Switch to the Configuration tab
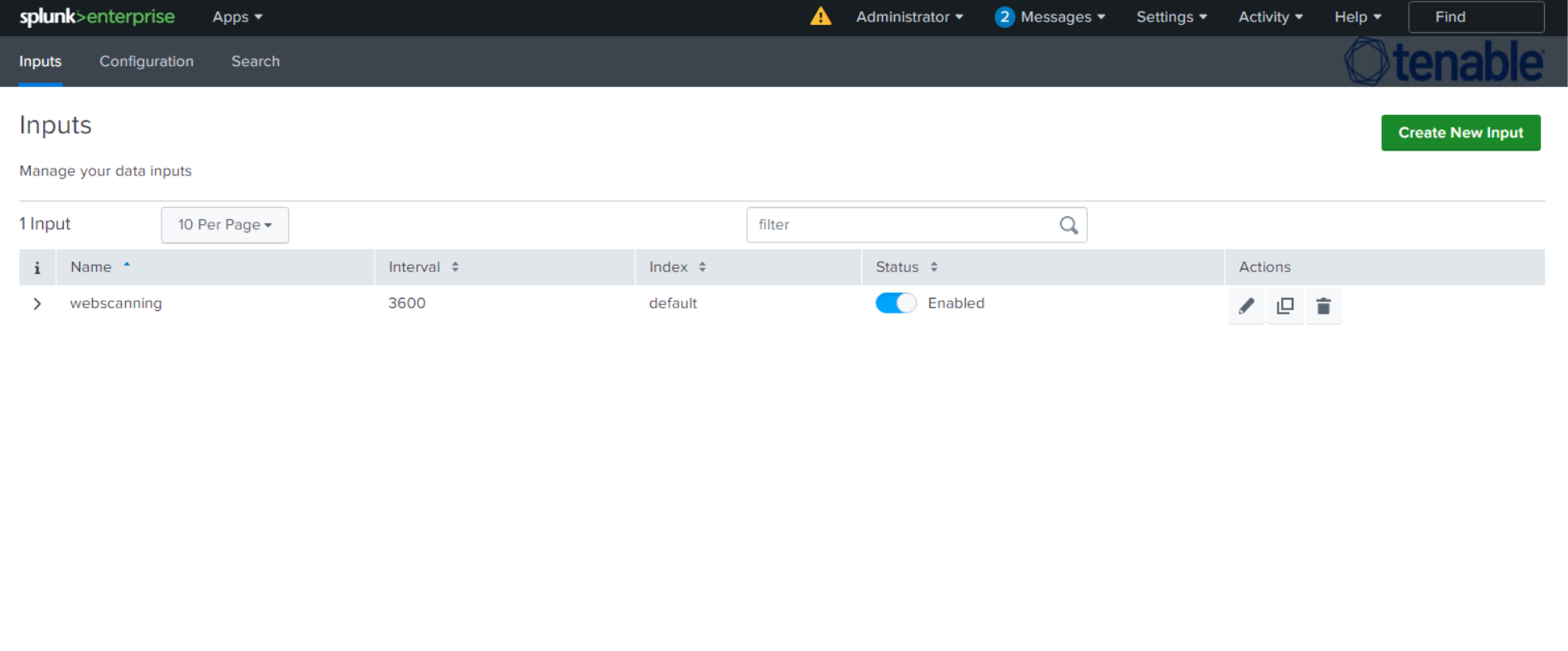 tap(146, 61)
